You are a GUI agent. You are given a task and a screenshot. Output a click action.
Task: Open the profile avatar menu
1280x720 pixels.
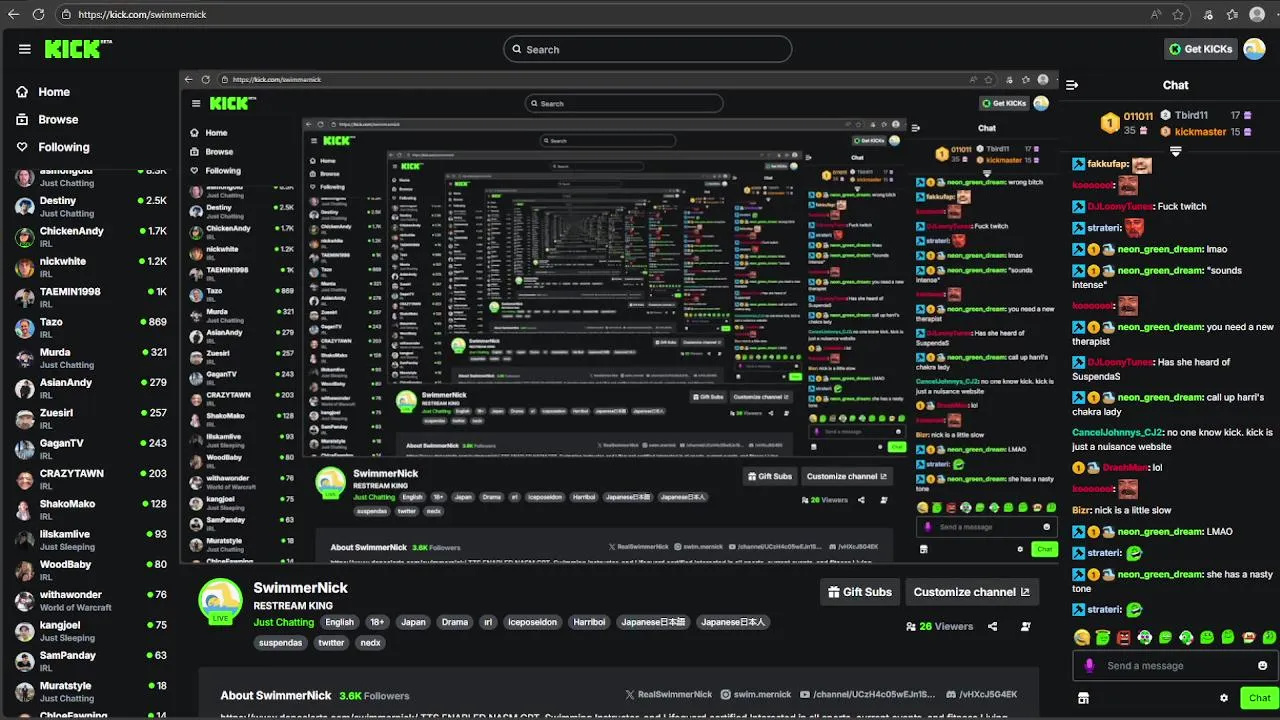pos(1254,49)
